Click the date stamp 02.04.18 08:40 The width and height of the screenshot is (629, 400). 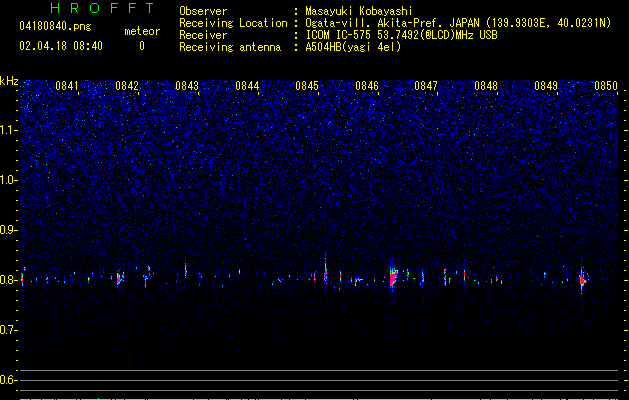pyautogui.click(x=61, y=46)
